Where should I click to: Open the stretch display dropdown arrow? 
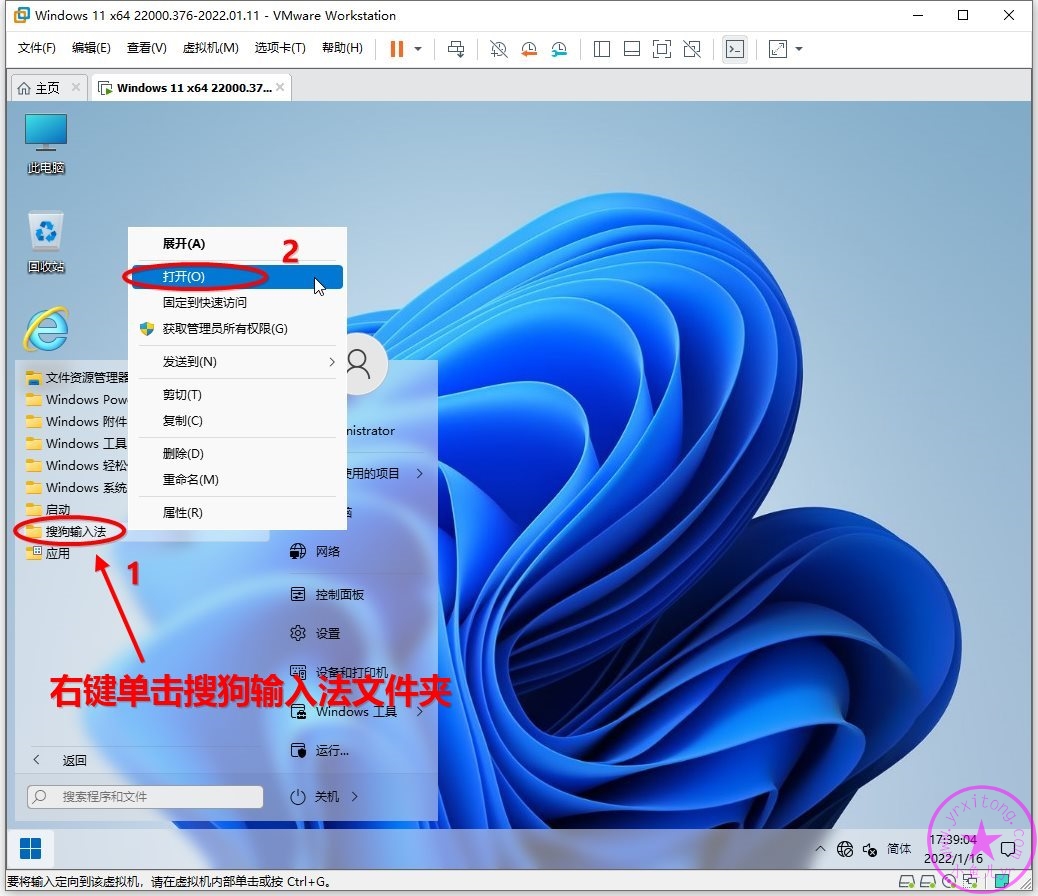(x=799, y=49)
